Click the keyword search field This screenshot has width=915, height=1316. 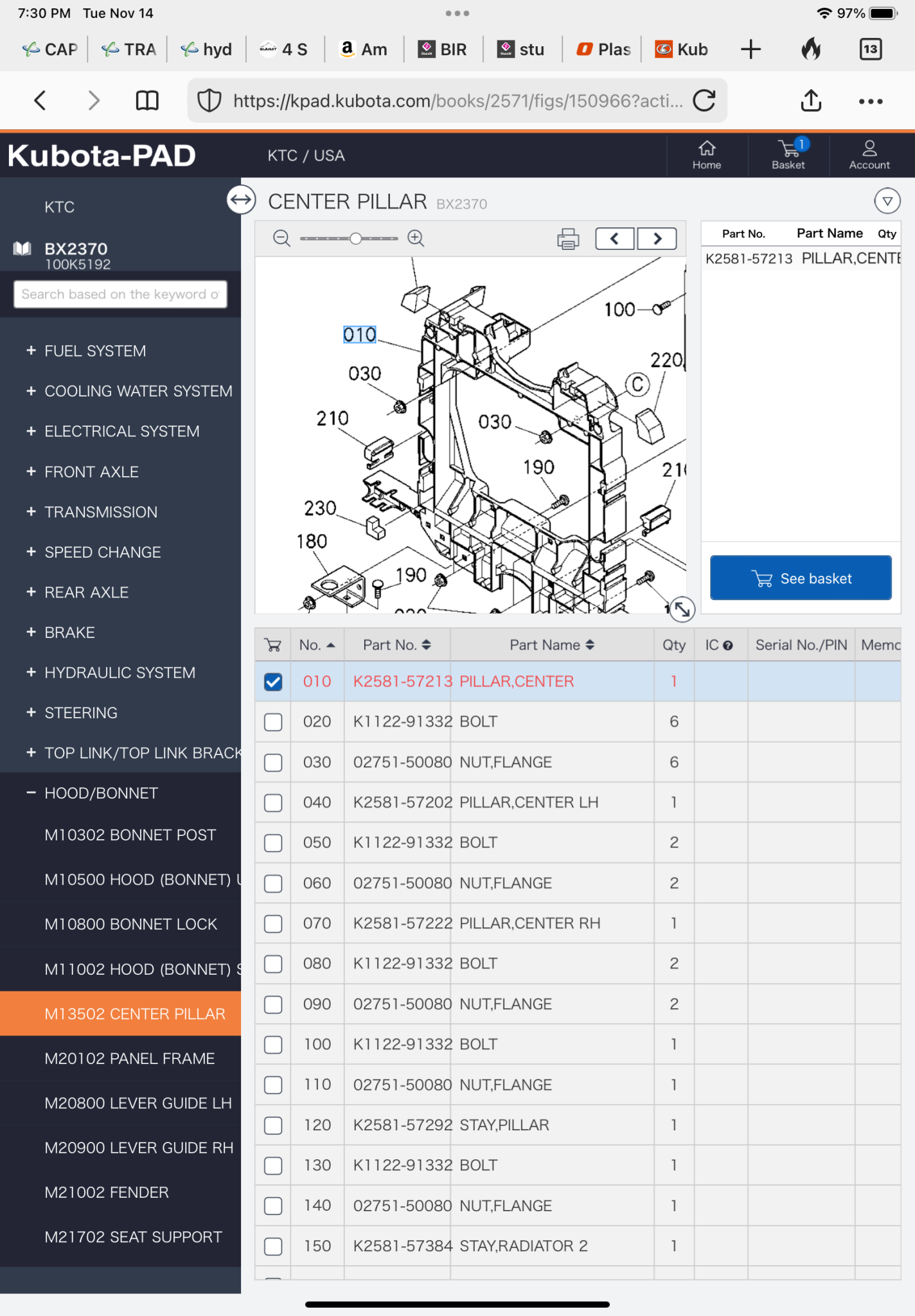tap(120, 294)
